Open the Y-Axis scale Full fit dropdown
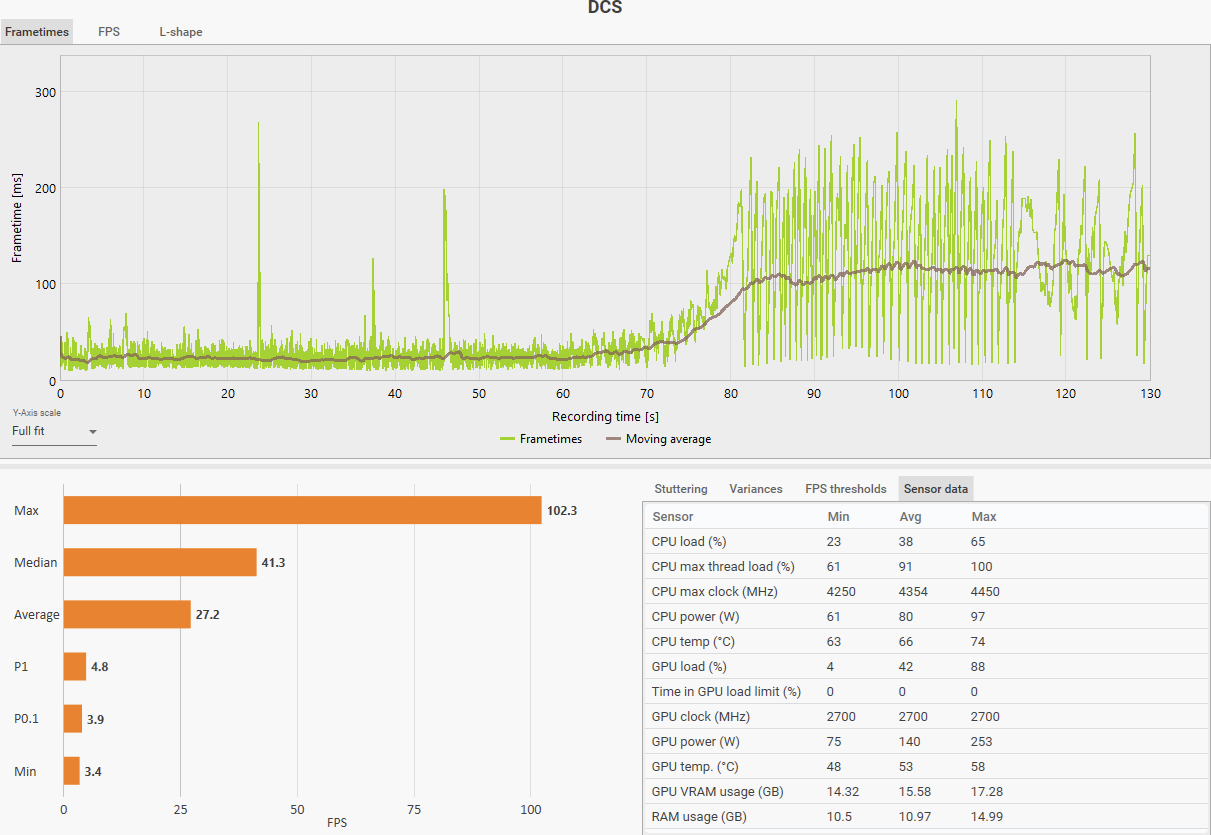Screen dimensions: 1211x835 point(54,432)
